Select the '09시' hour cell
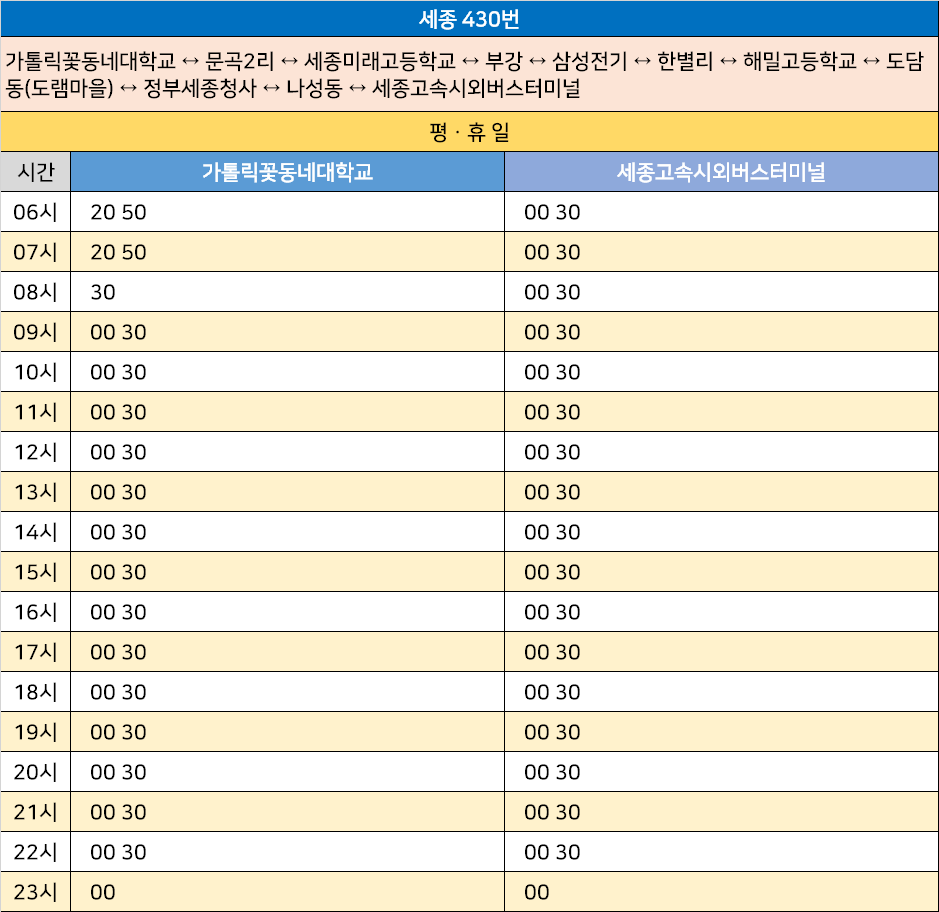939x912 pixels. pos(36,332)
